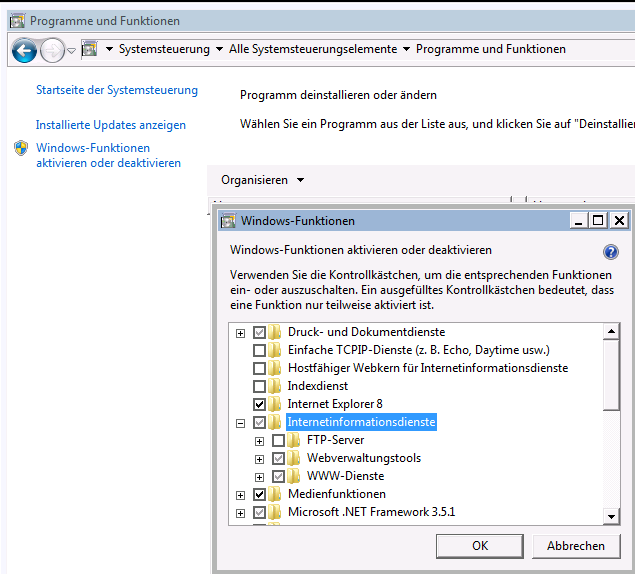Viewport: 635px width, 574px height.
Task: Click scrollbar down arrow in feature list
Action: (x=611, y=516)
